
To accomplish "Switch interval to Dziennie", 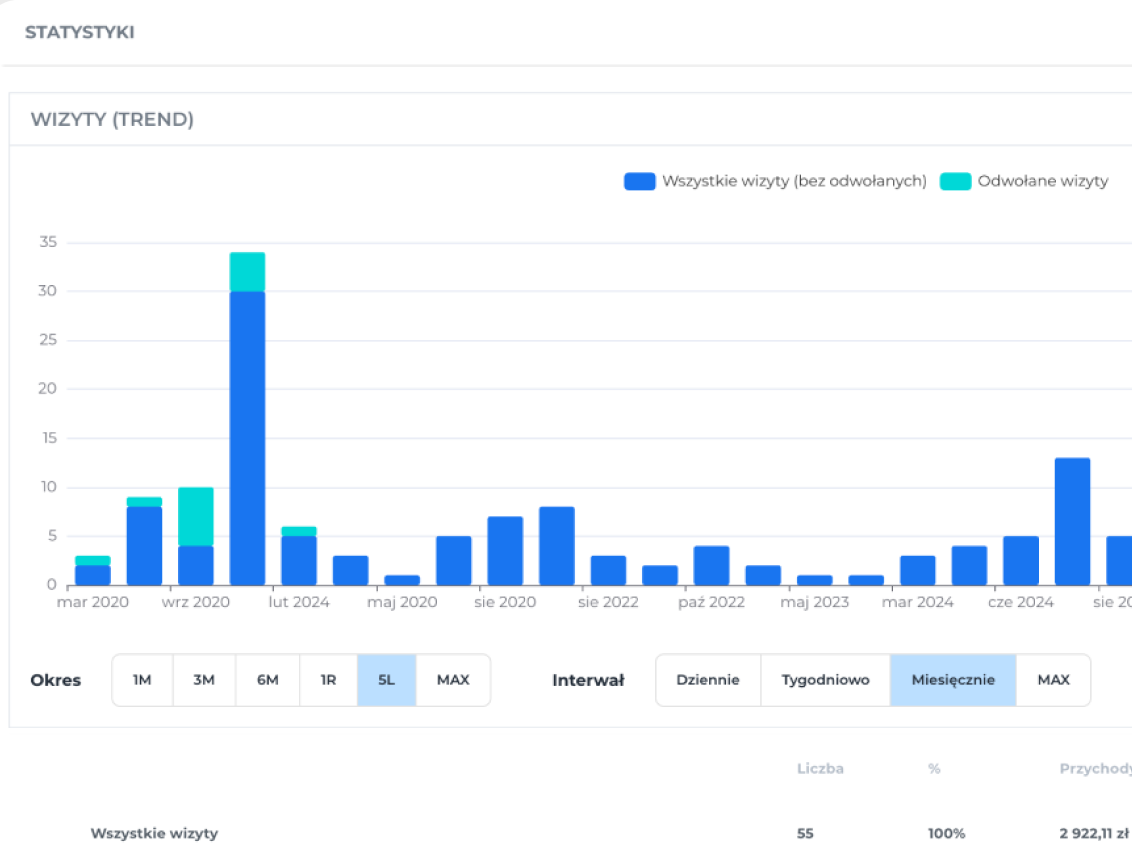I will [x=708, y=680].
